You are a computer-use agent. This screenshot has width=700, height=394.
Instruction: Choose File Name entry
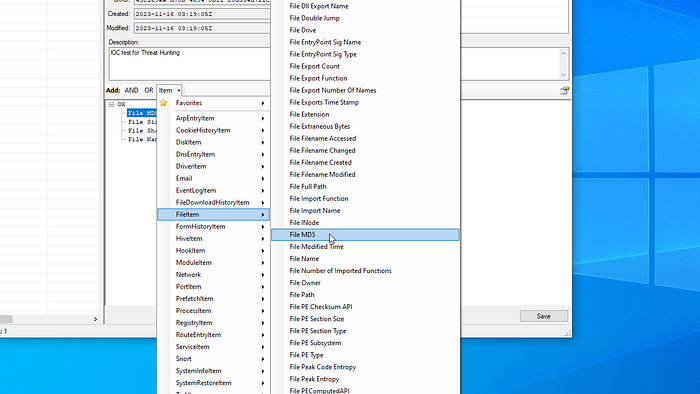tap(365, 259)
